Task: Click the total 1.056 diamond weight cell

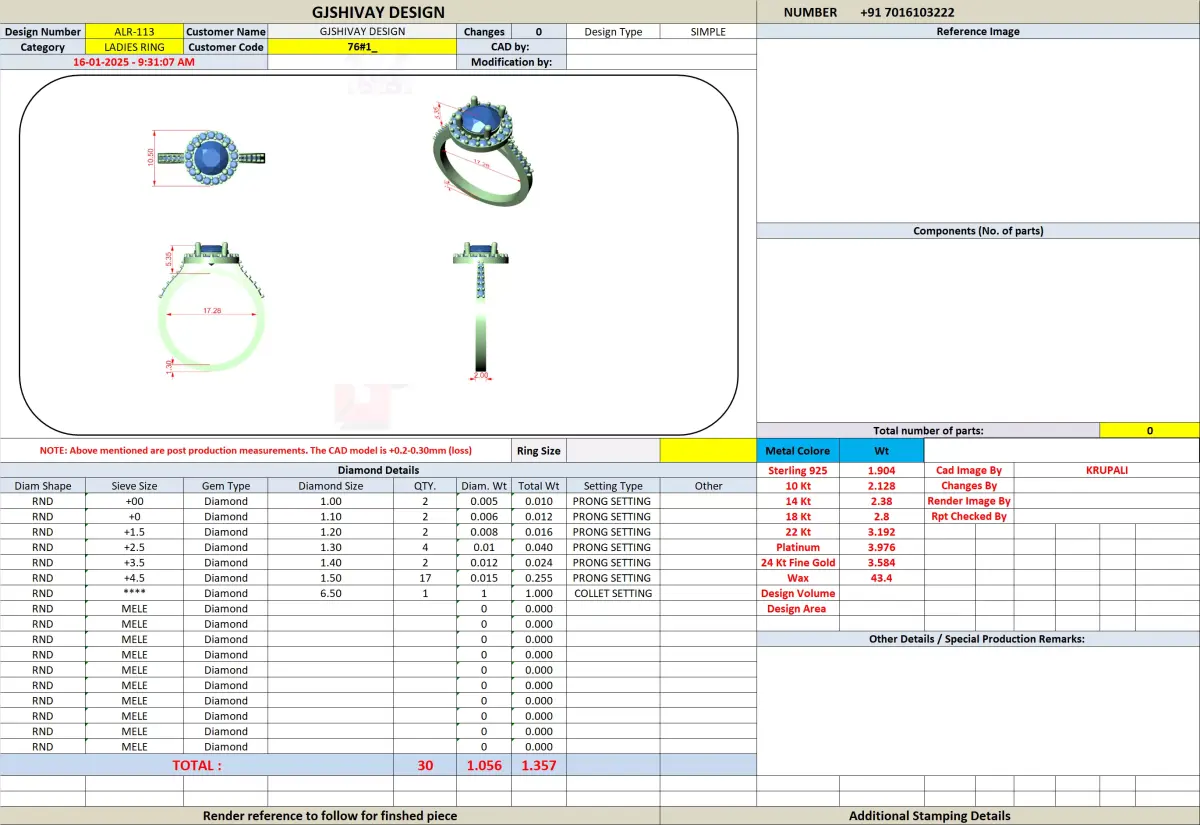Action: click(x=484, y=765)
